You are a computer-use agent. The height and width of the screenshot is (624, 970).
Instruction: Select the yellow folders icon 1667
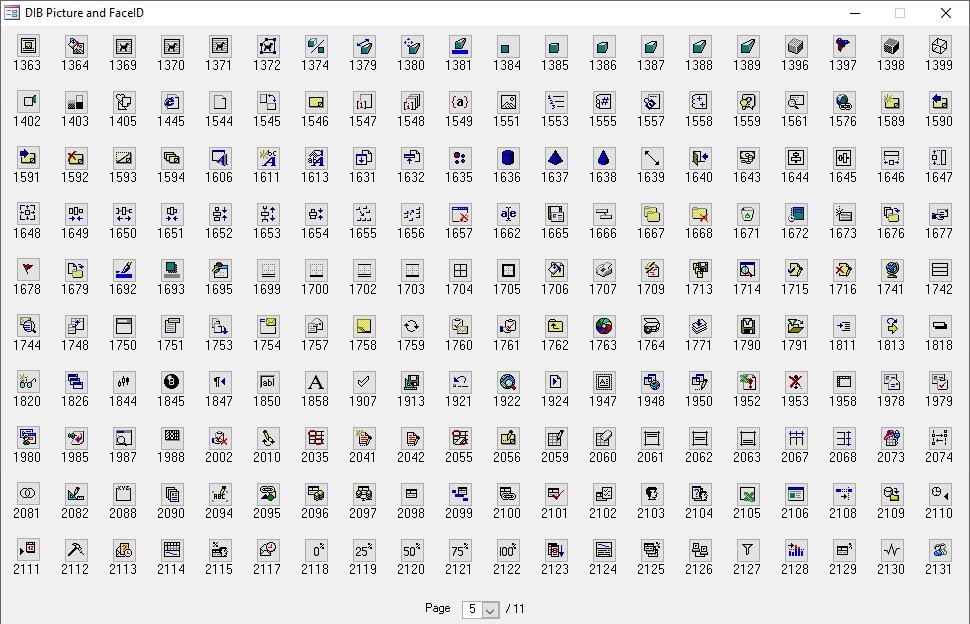(x=651, y=214)
